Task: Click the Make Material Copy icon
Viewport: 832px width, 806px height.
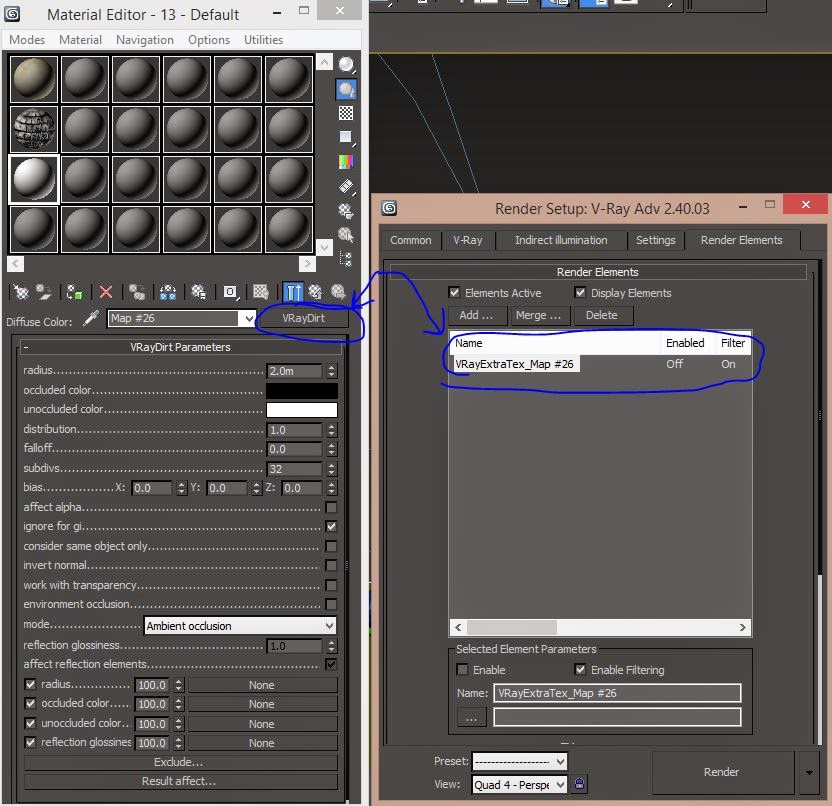Action: click(137, 292)
